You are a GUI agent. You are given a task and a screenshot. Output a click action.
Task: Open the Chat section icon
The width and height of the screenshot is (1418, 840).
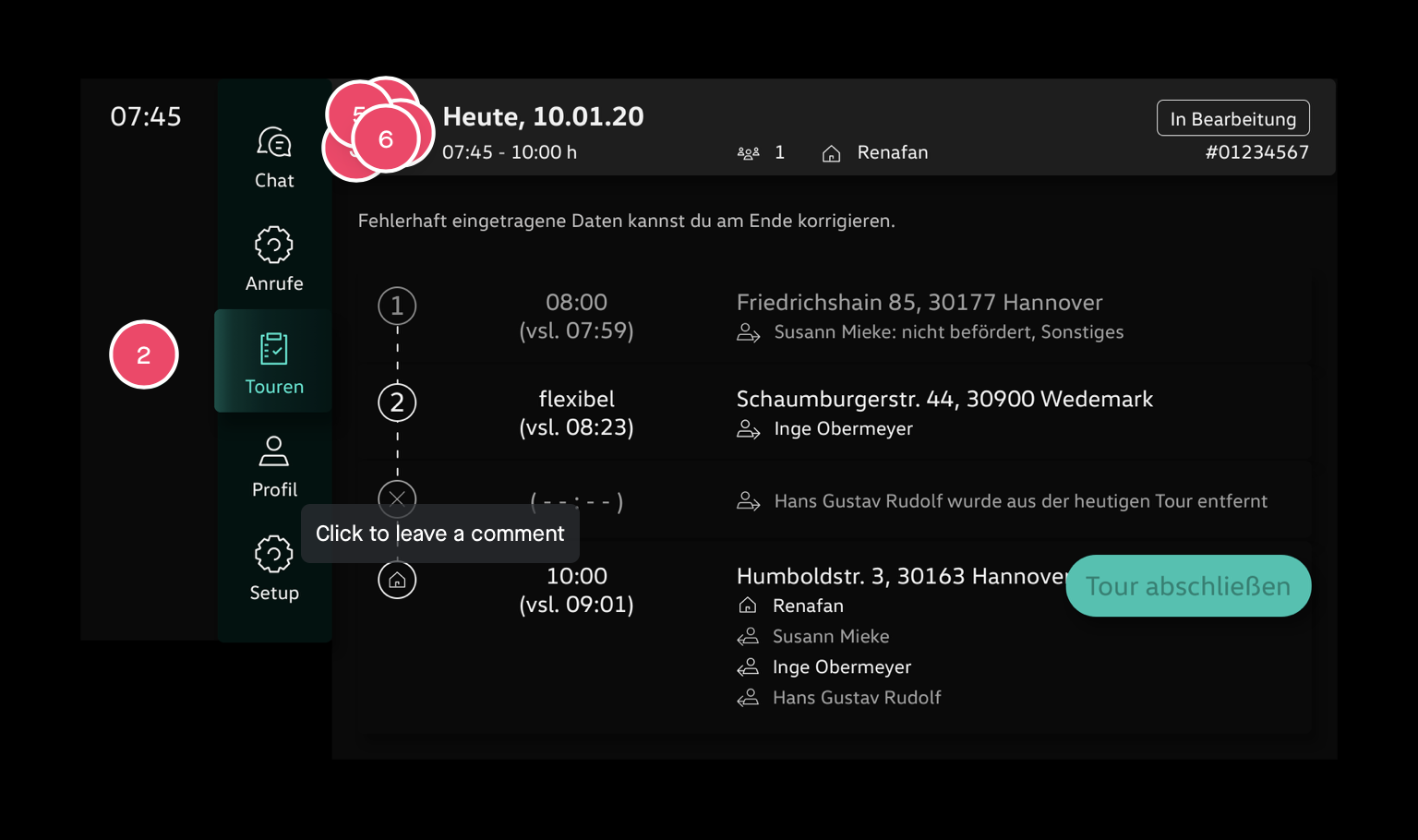pos(274,142)
